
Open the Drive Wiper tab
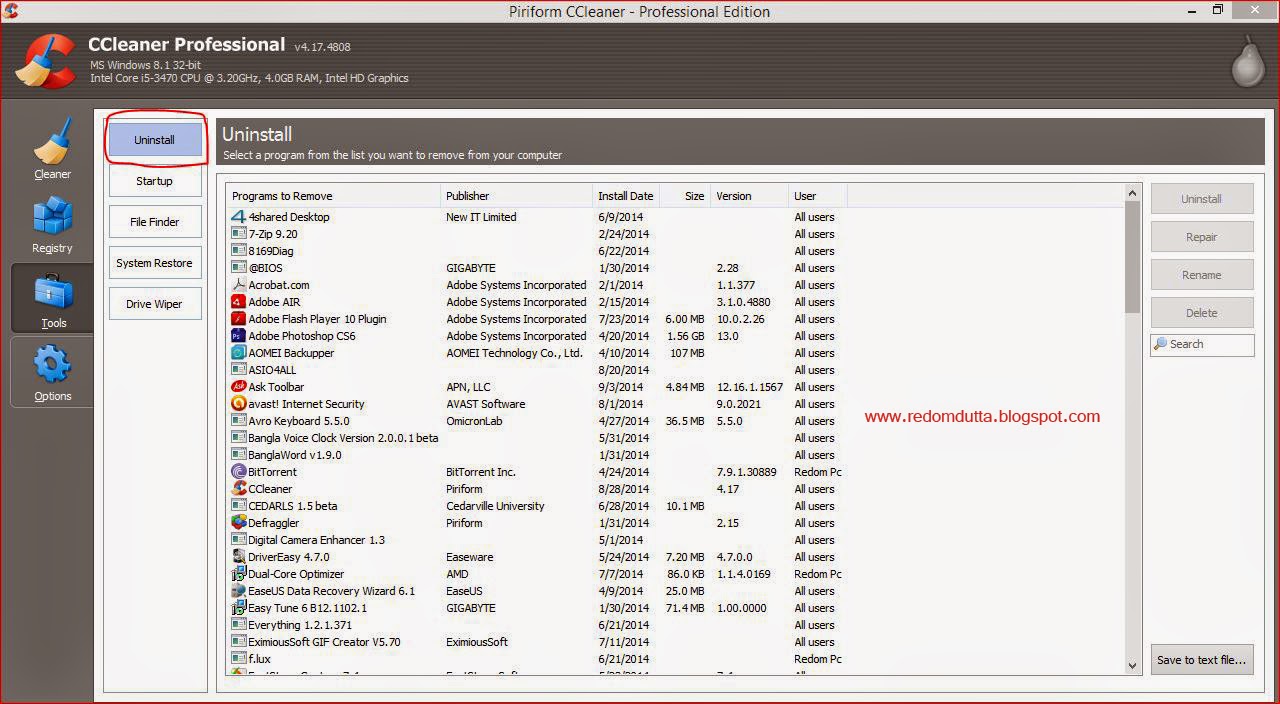click(x=155, y=304)
